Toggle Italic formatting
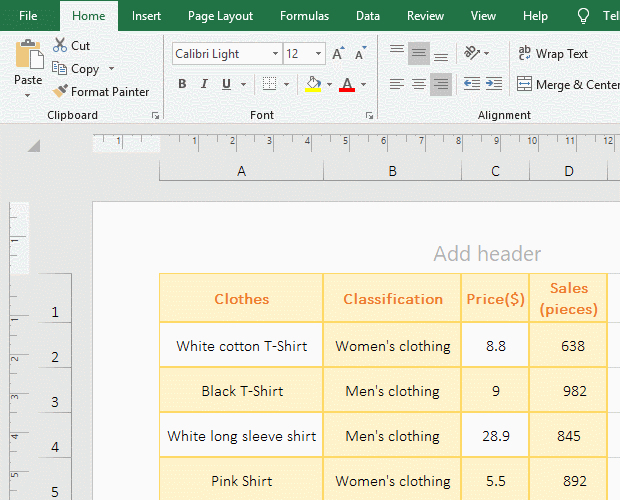620x500 pixels. [204, 84]
